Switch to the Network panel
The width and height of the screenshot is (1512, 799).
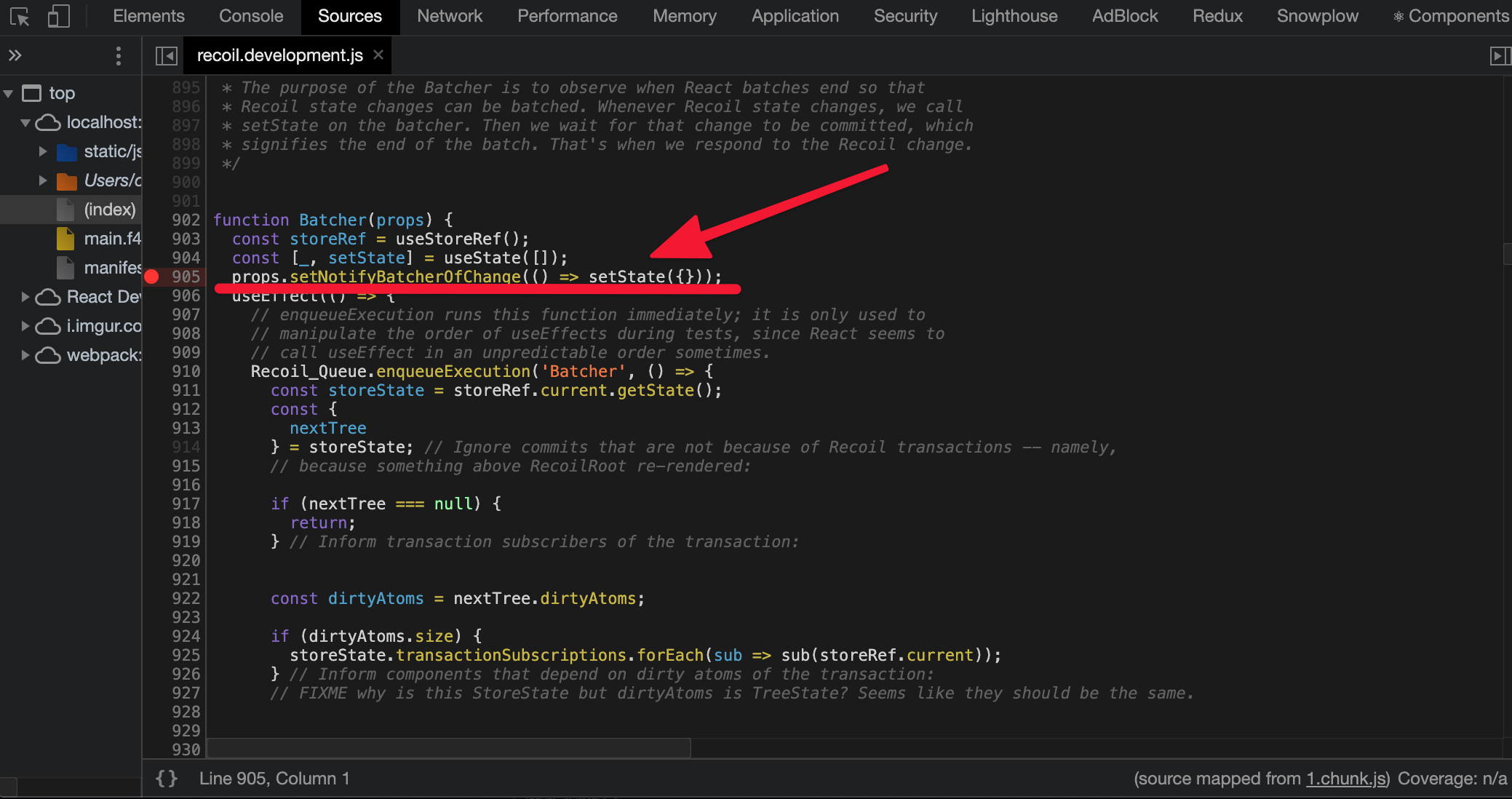click(449, 15)
